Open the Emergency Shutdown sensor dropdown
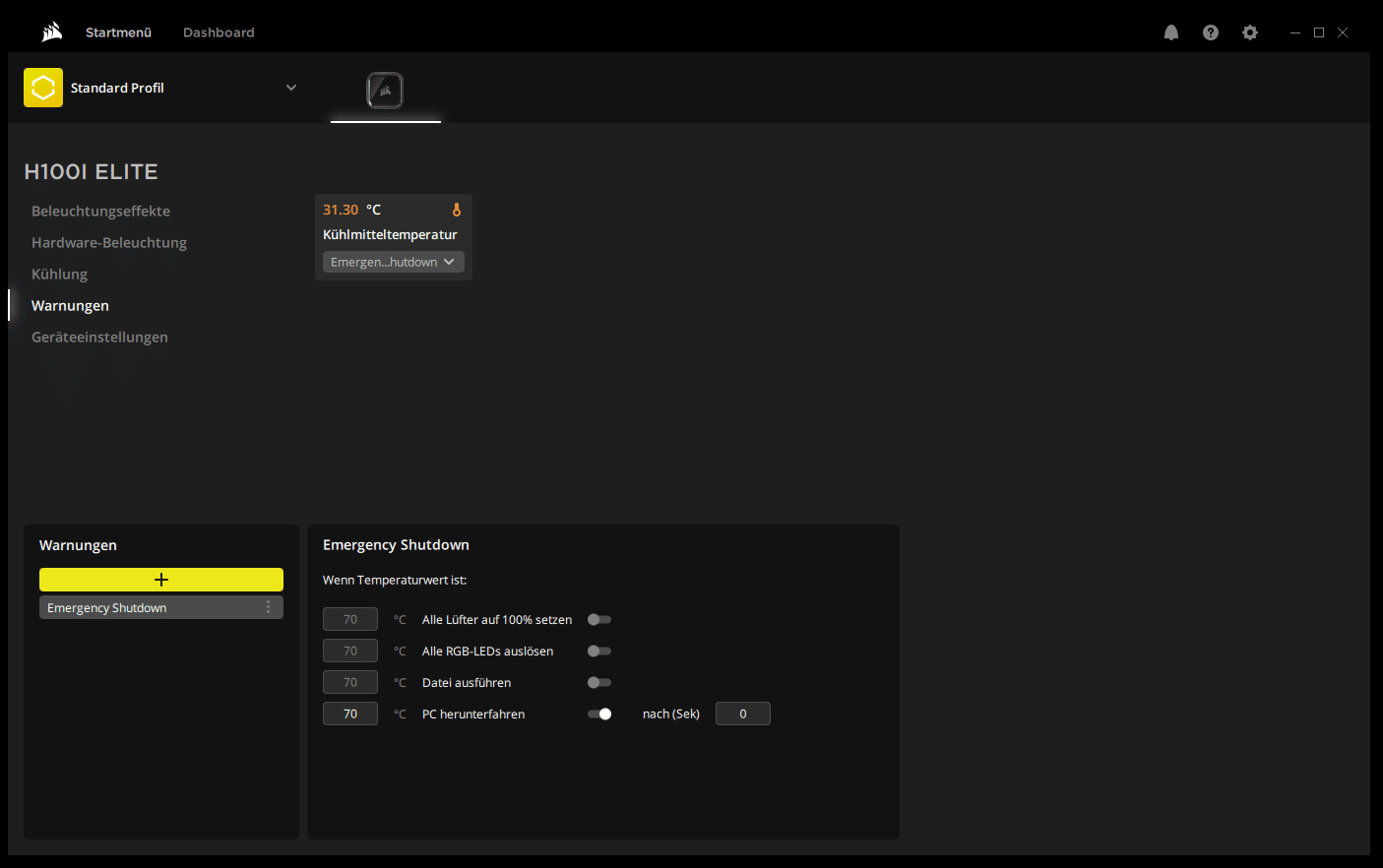Viewport: 1383px width, 868px height. (393, 262)
